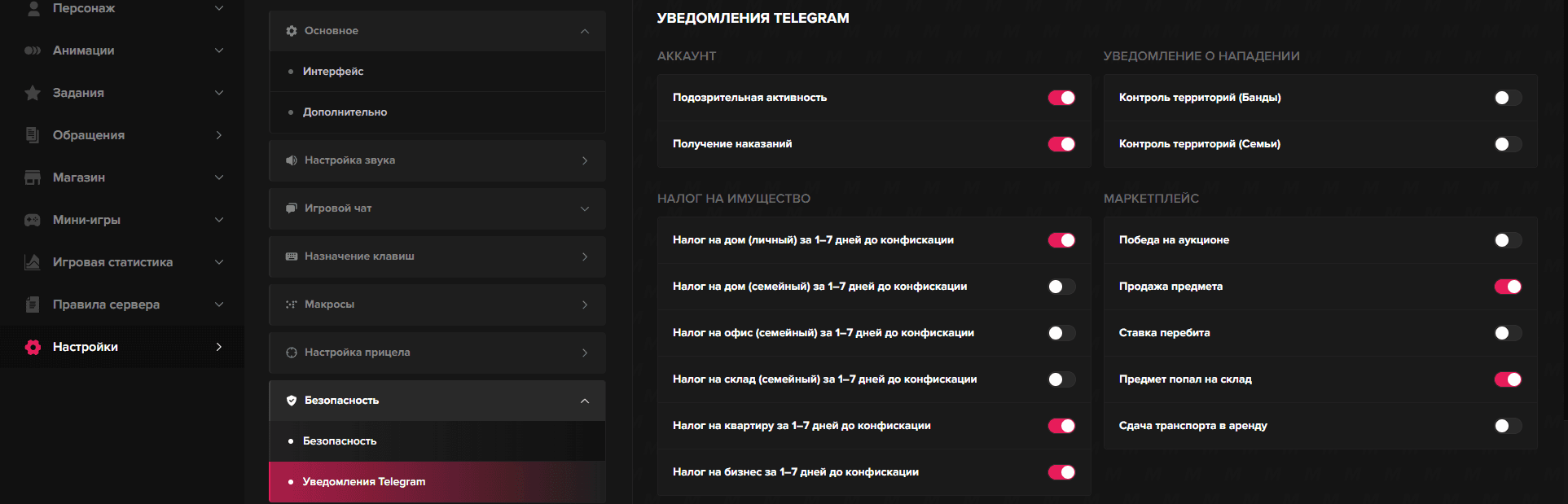Click the chart icon for Игровая статистика
1568x504 pixels.
33,262
